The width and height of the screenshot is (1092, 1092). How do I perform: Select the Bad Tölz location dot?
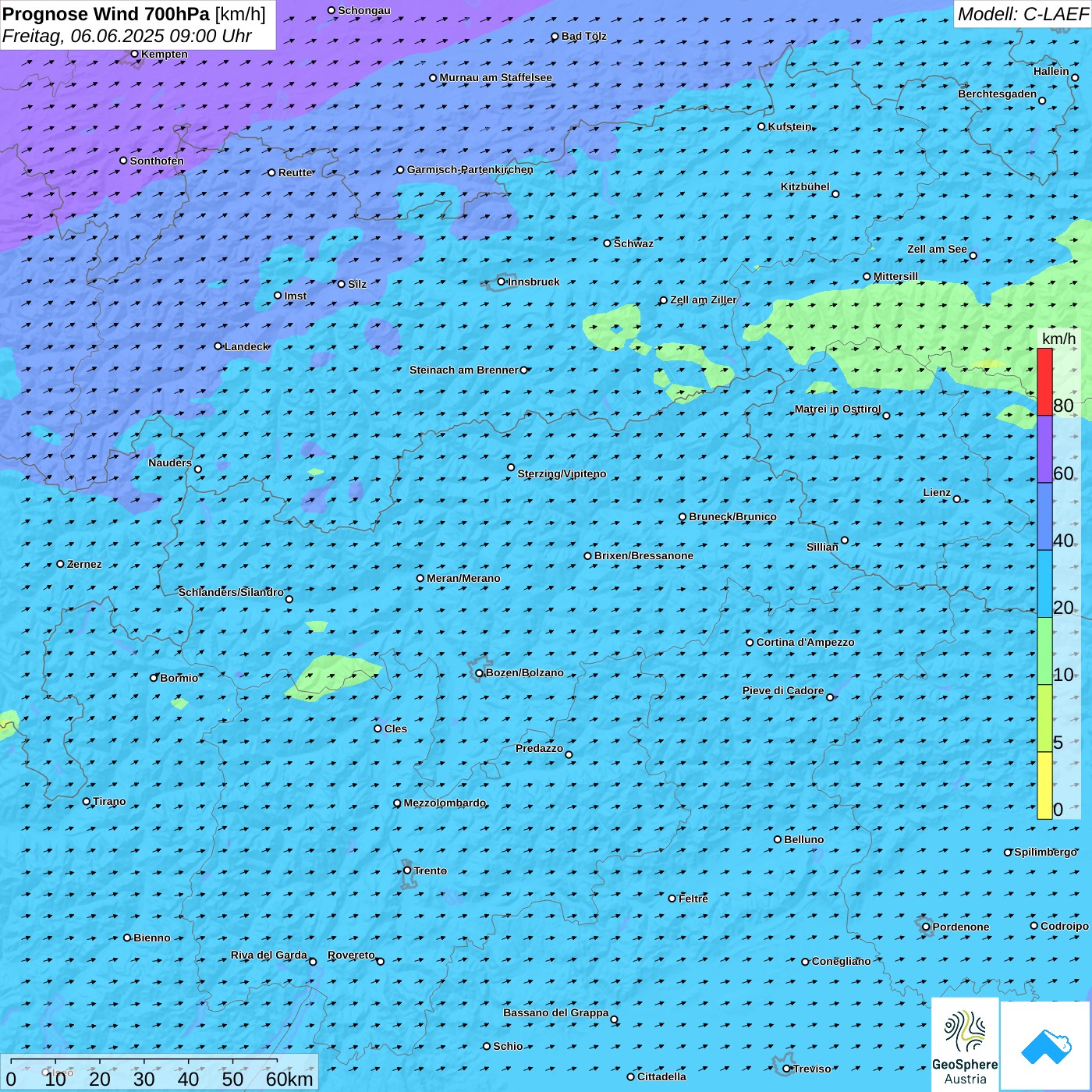click(x=555, y=37)
